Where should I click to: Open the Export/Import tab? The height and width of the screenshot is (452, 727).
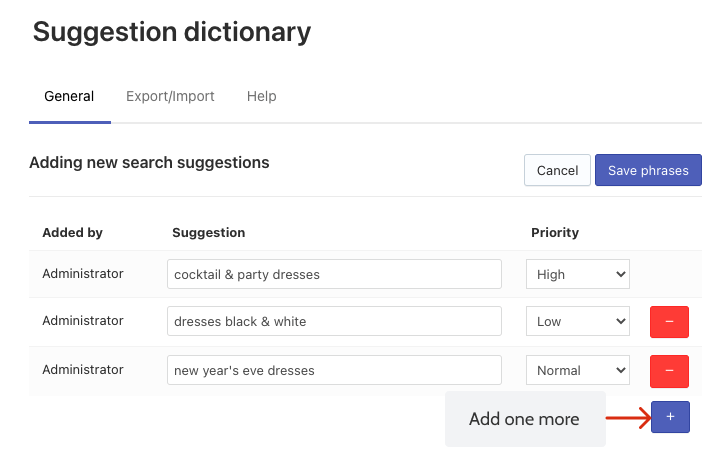point(170,96)
